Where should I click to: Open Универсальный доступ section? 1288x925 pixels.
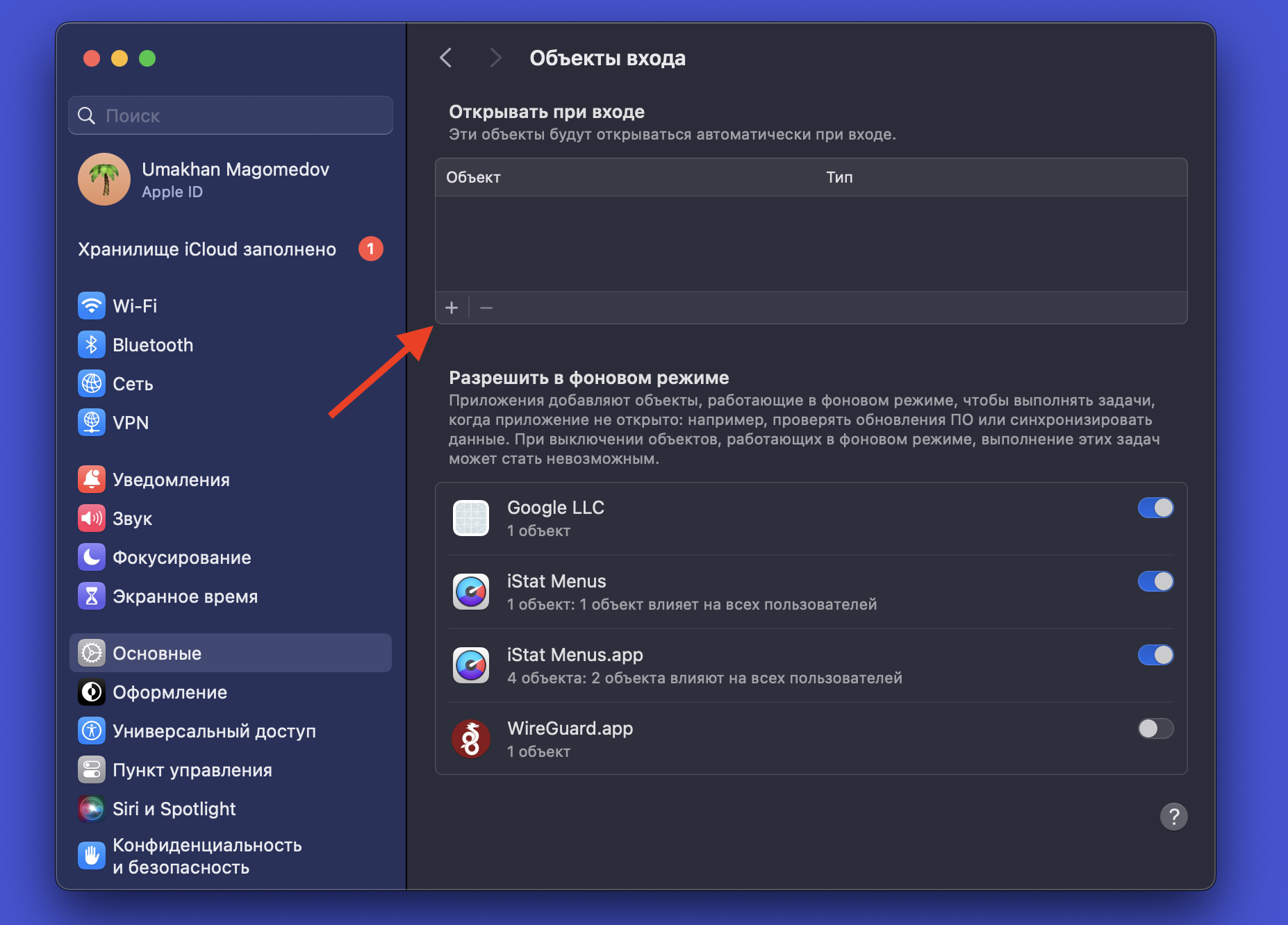[x=214, y=731]
